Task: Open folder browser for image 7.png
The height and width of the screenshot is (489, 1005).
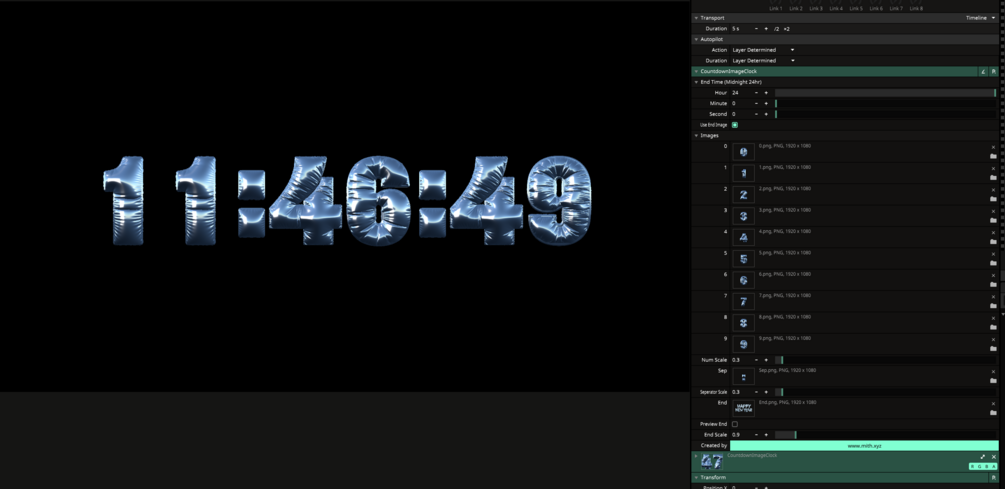Action: (993, 306)
